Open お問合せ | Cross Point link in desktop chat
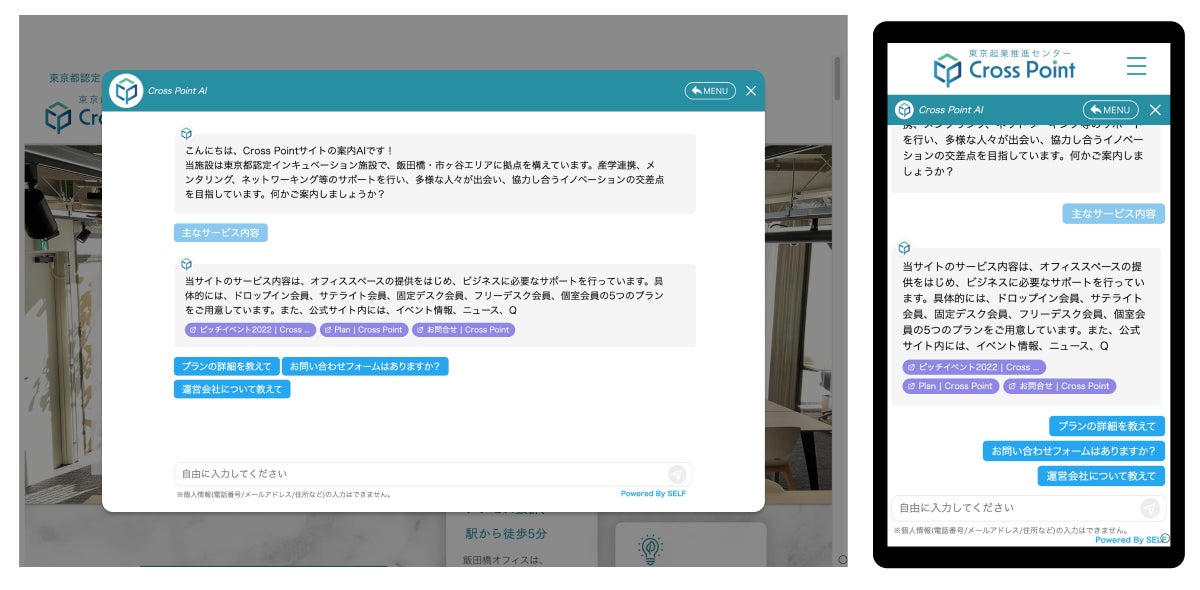1200x590 pixels. point(463,330)
